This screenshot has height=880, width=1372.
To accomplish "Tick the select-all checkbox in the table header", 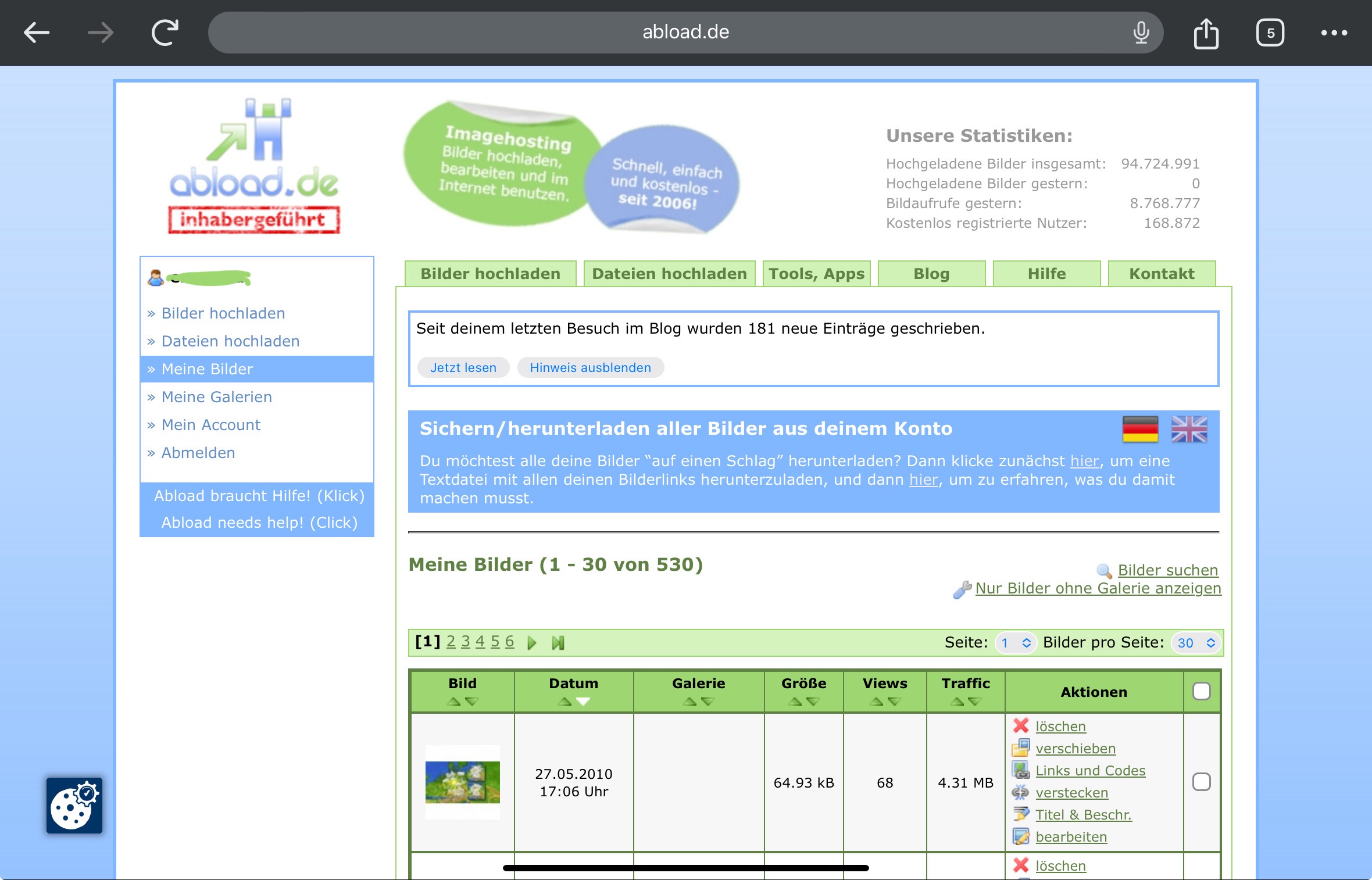I will pos(1201,691).
